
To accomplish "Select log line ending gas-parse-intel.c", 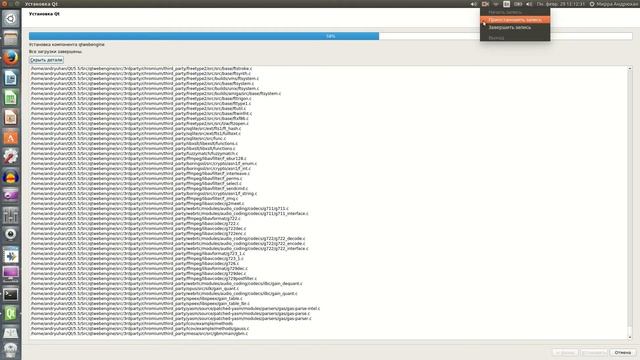I will 175,309.
